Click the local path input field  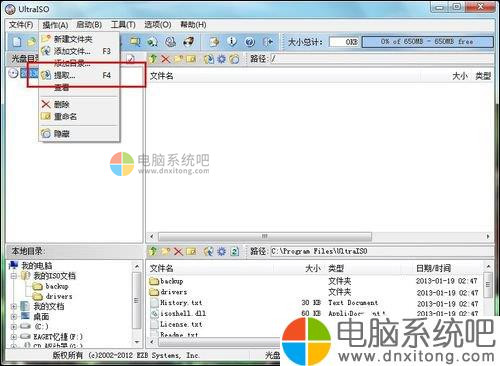381,251
